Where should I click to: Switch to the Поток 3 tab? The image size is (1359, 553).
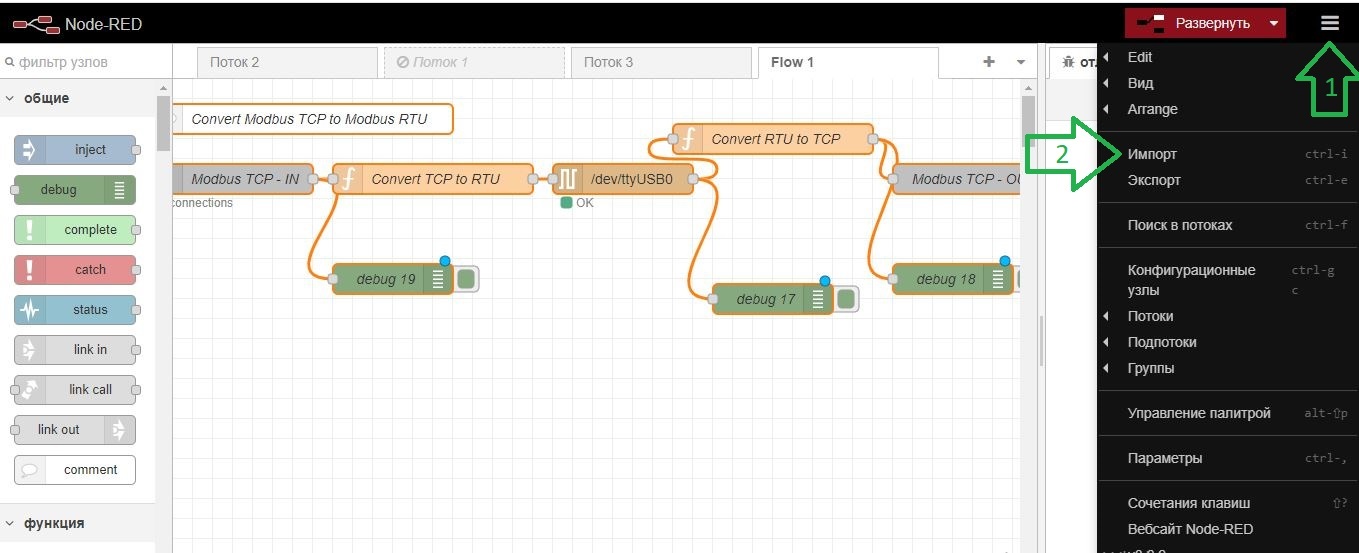coord(660,62)
